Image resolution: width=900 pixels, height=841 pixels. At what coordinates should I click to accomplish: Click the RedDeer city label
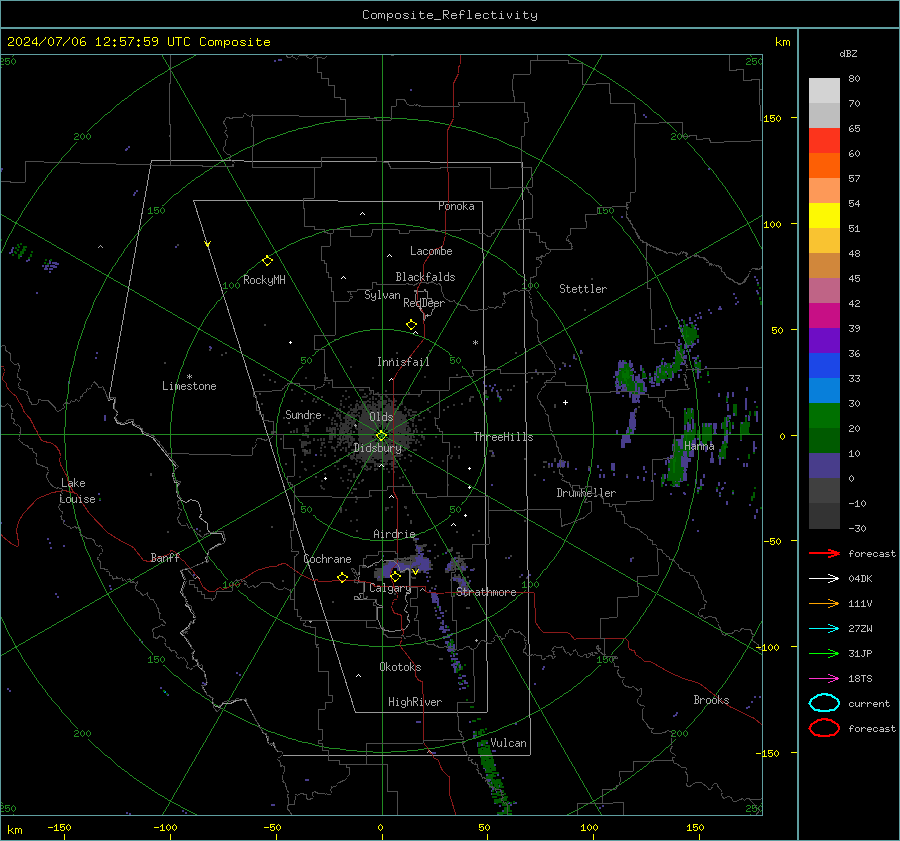[x=424, y=303]
